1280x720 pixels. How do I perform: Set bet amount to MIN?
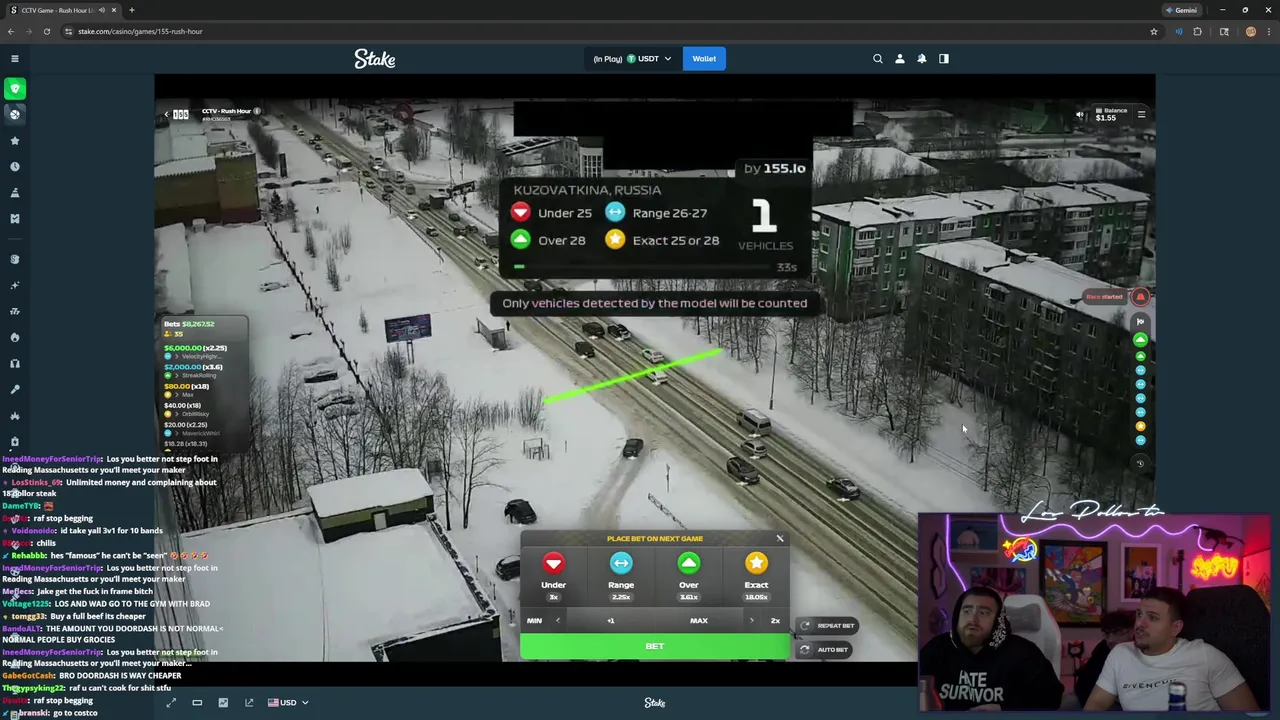(x=534, y=621)
